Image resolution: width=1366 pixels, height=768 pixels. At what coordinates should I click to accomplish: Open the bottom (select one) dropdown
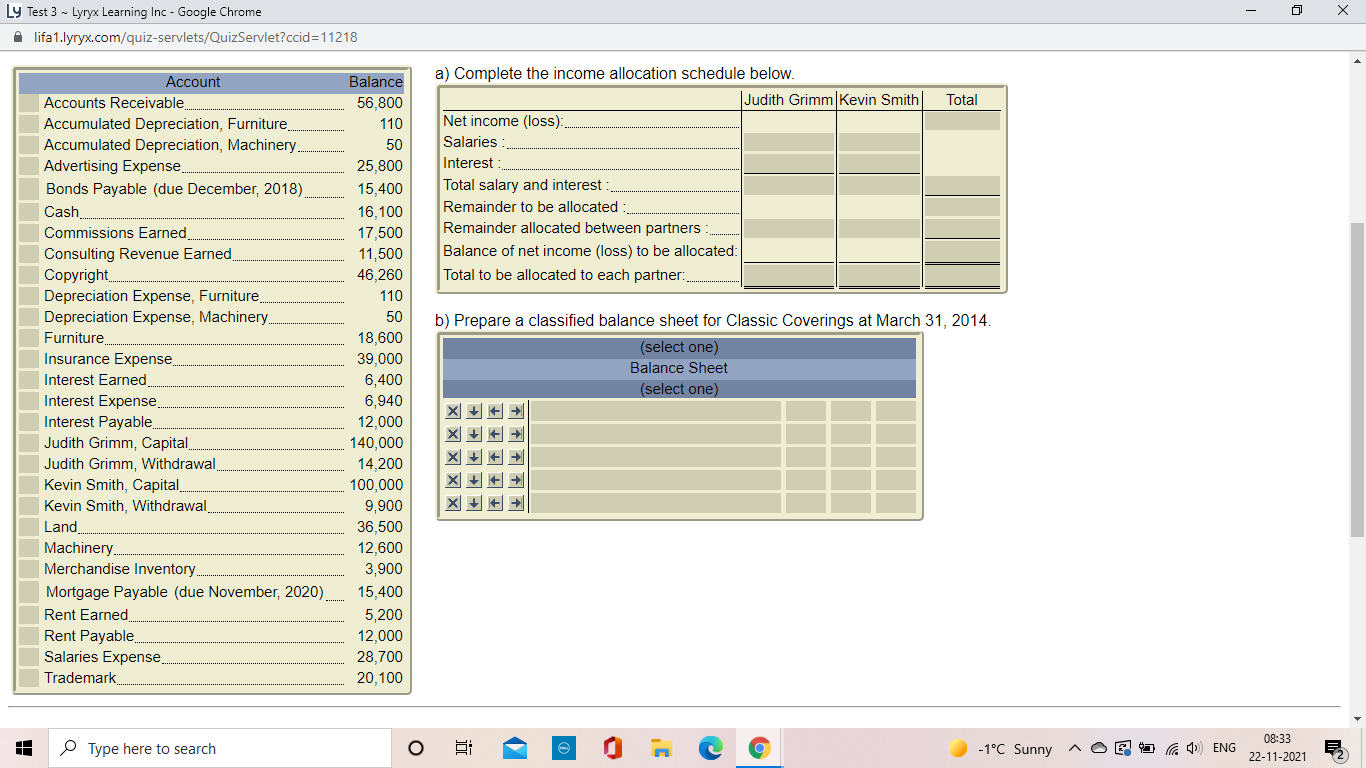[677, 388]
